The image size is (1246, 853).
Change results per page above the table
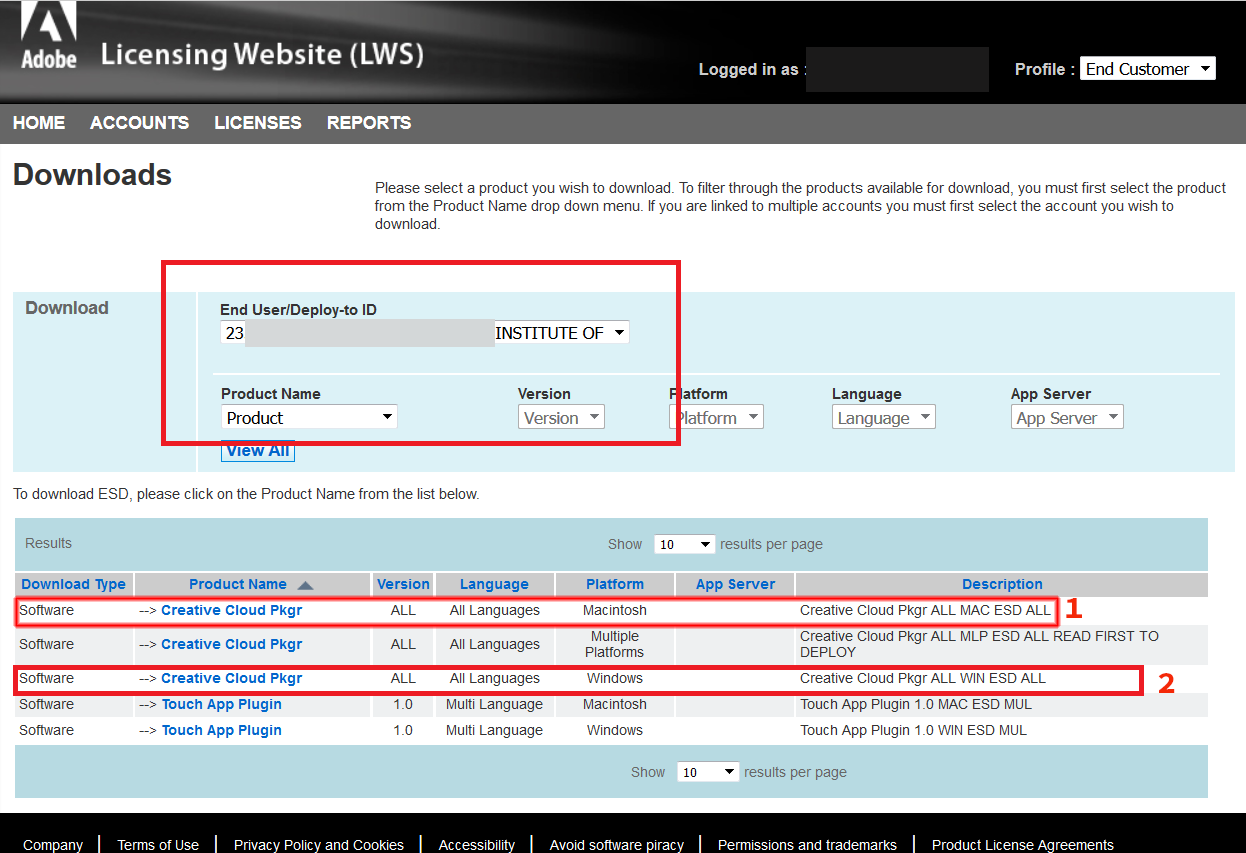tap(684, 544)
